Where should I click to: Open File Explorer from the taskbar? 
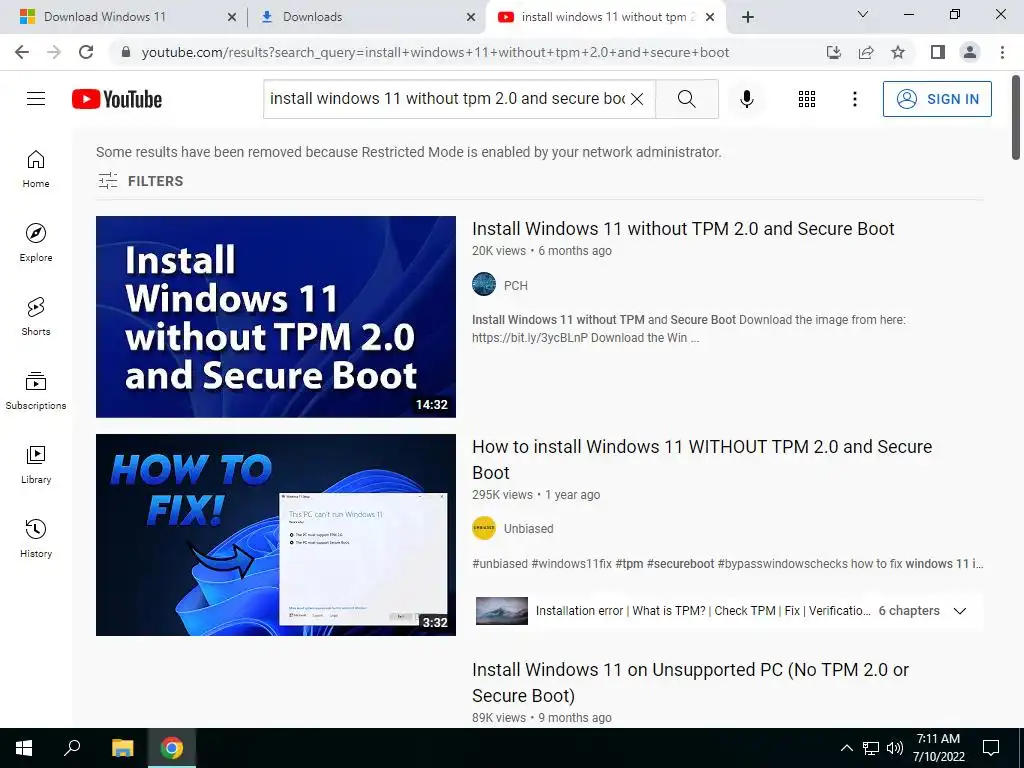tap(122, 748)
